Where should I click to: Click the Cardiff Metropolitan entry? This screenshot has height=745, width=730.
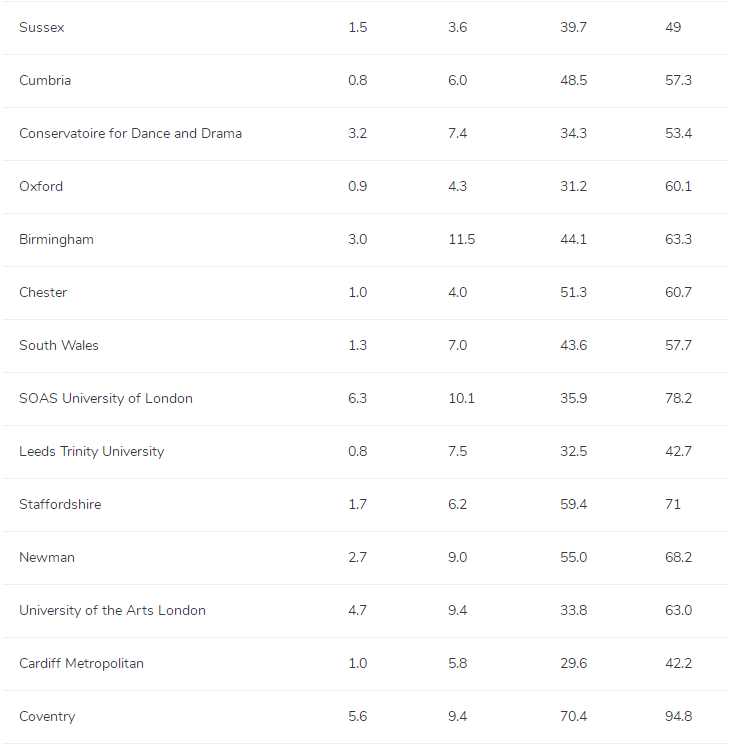click(81, 664)
